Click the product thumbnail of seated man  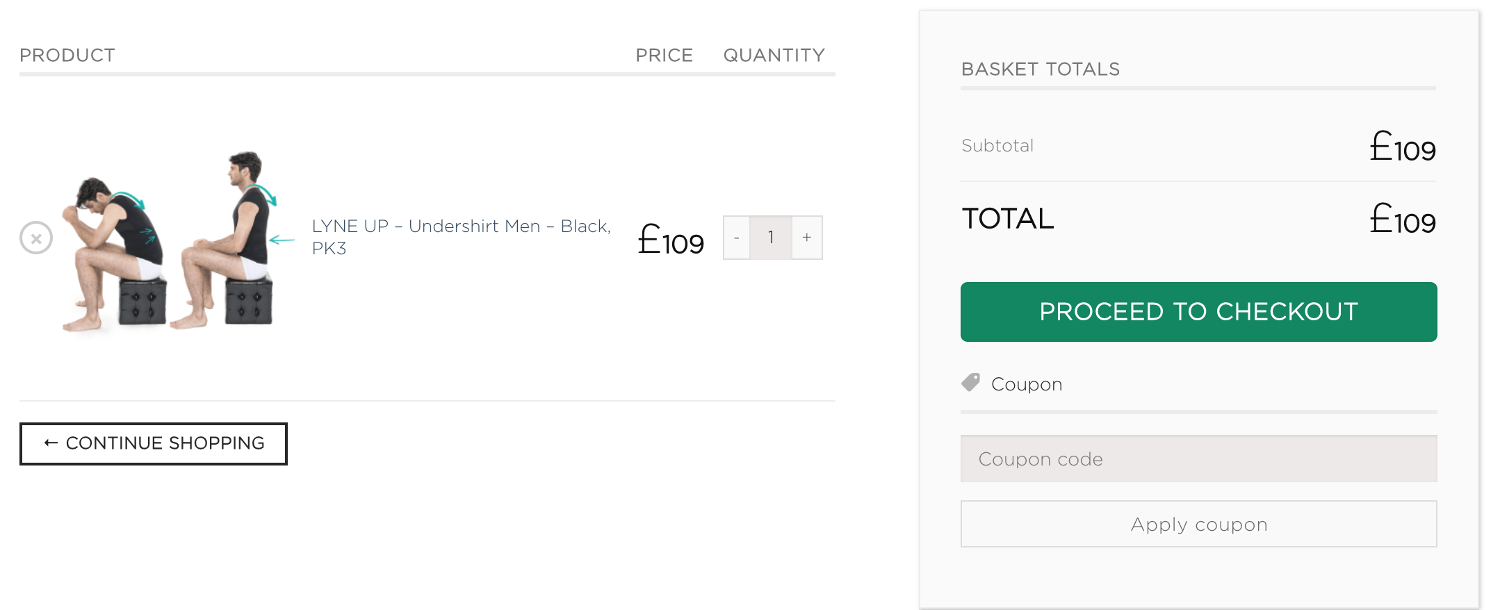tap(170, 240)
